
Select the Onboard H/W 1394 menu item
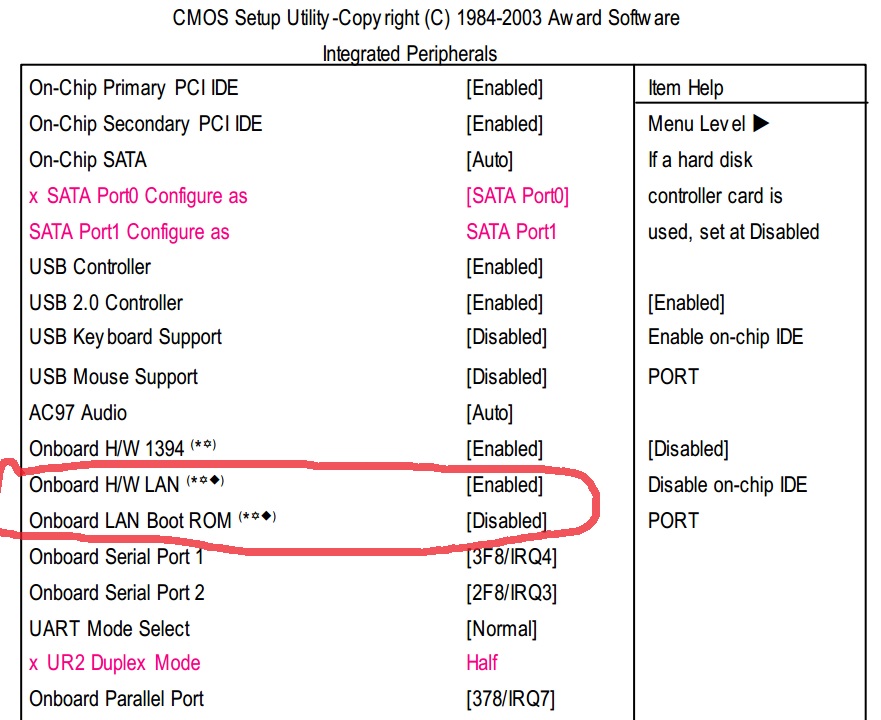pos(107,449)
